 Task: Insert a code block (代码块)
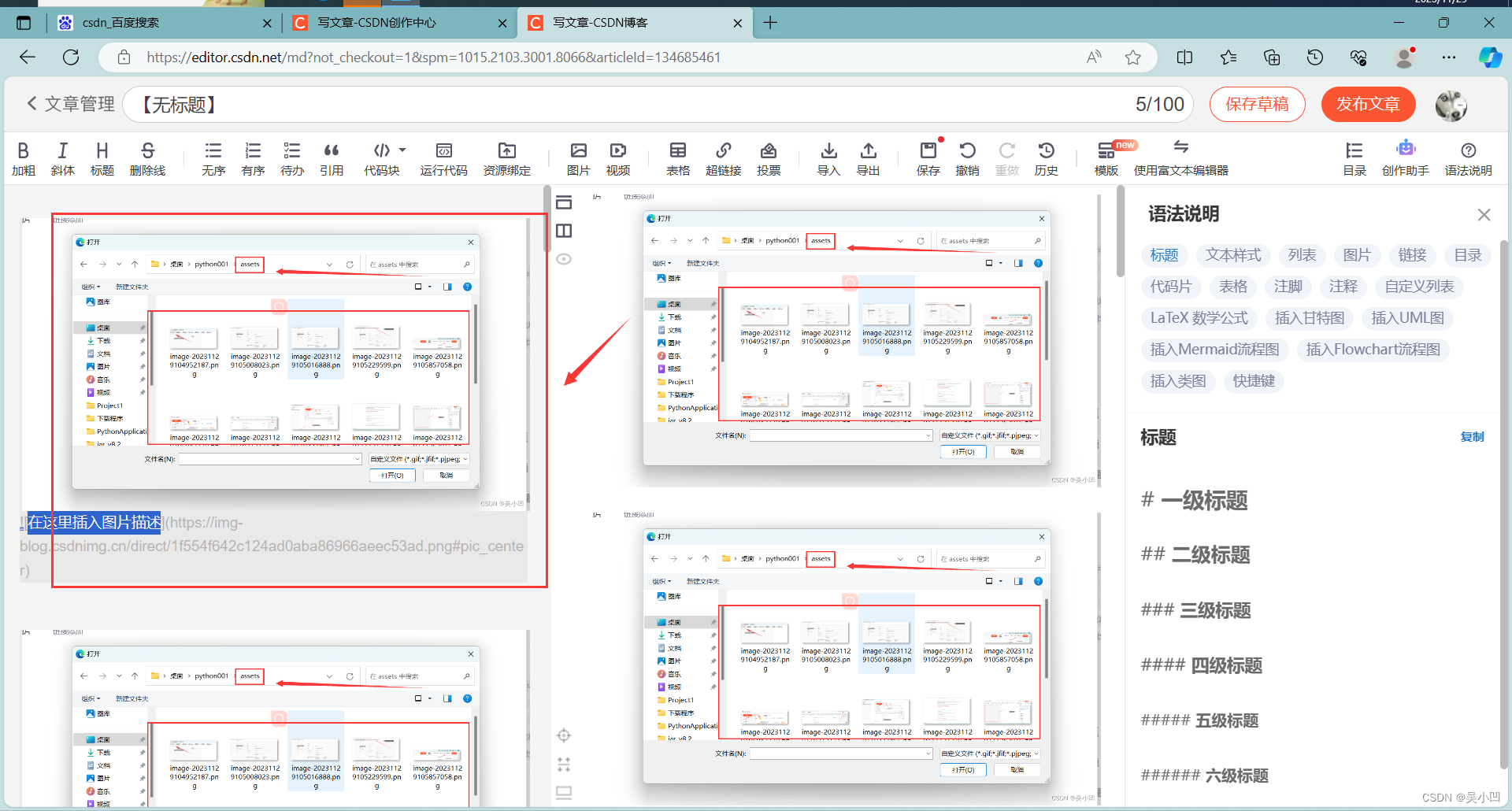(x=381, y=158)
